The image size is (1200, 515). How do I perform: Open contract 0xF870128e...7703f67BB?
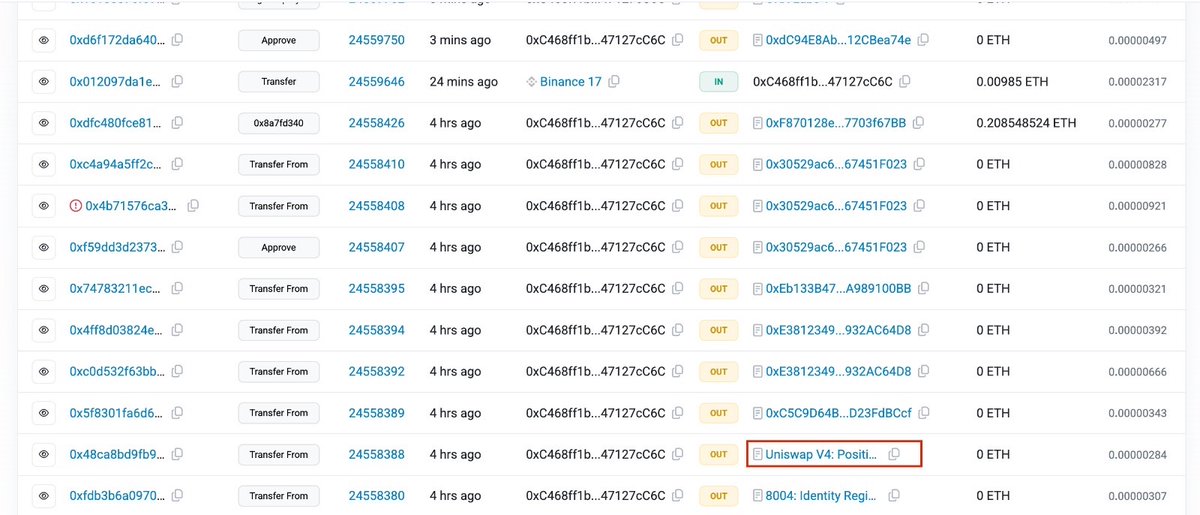point(835,123)
